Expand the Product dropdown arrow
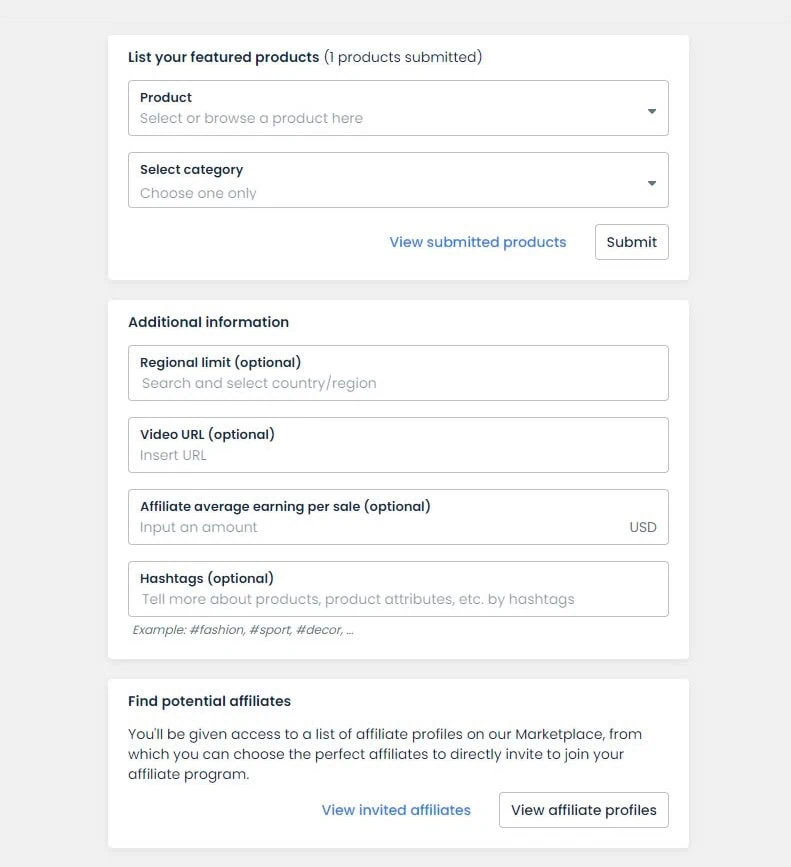 (x=652, y=111)
